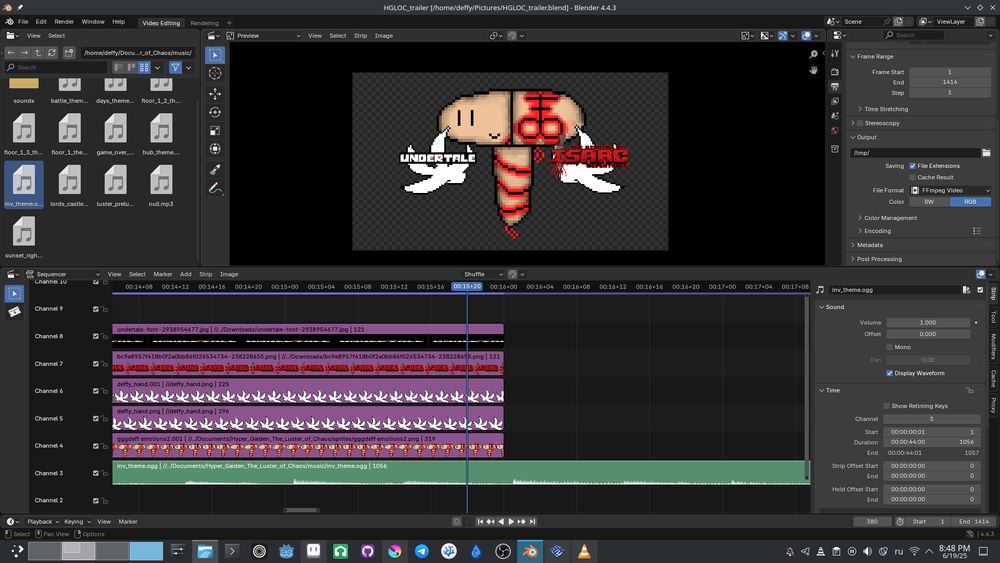This screenshot has height=563, width=1000.
Task: Create new directory in file browser
Action: (x=69, y=52)
